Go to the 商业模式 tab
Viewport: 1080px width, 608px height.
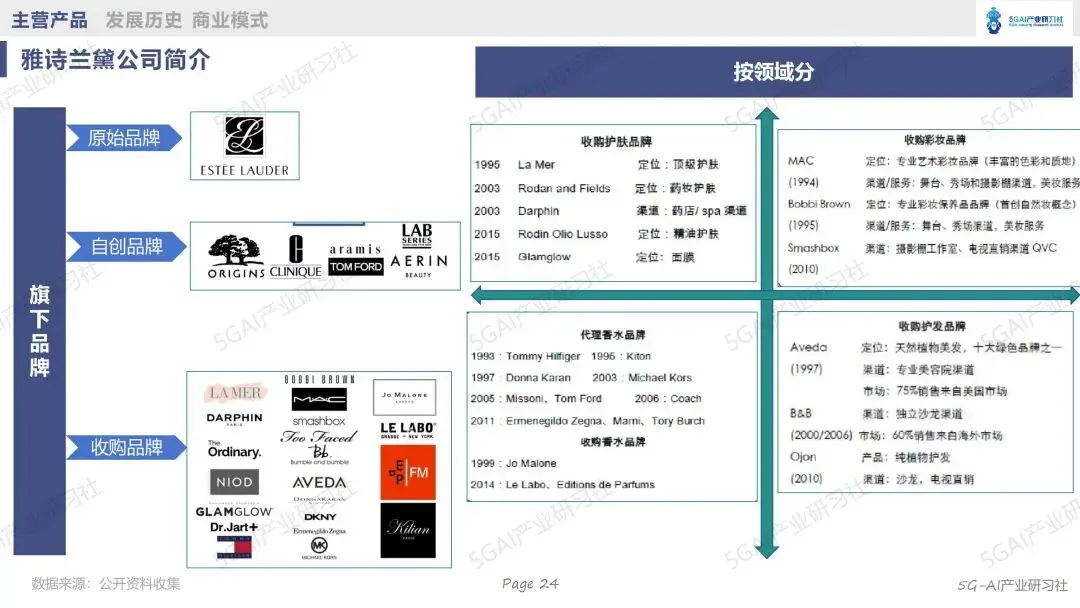(230, 21)
